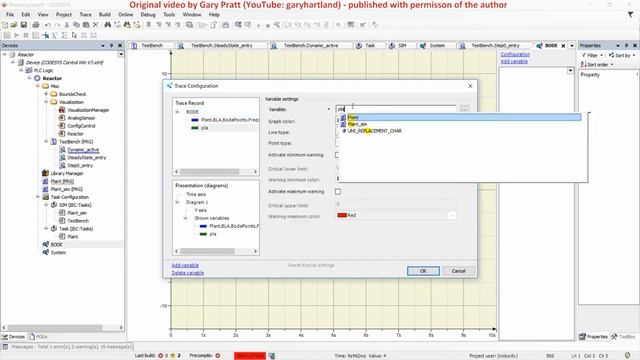This screenshot has height=360, width=640.
Task: Select Plant_sim in the autocomplete list
Action: click(x=460, y=124)
